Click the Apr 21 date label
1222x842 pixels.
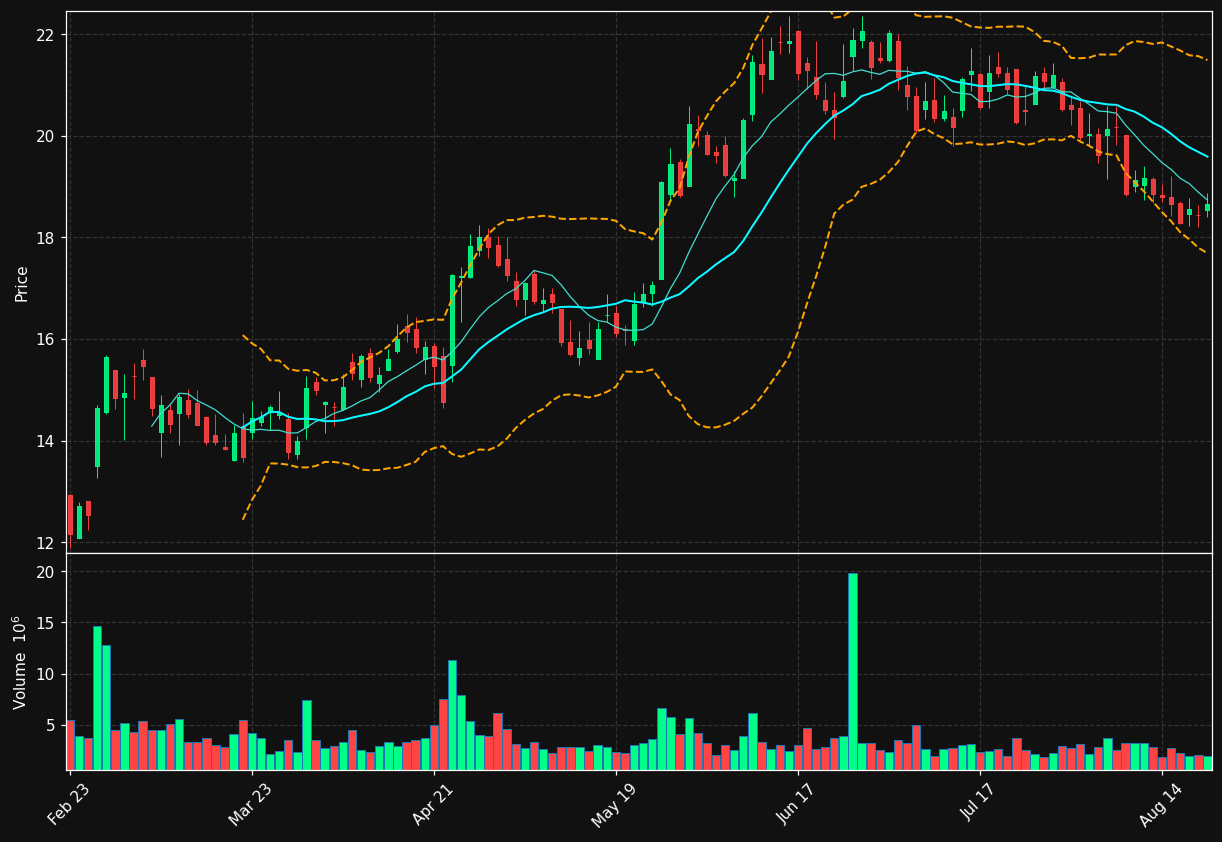432,803
